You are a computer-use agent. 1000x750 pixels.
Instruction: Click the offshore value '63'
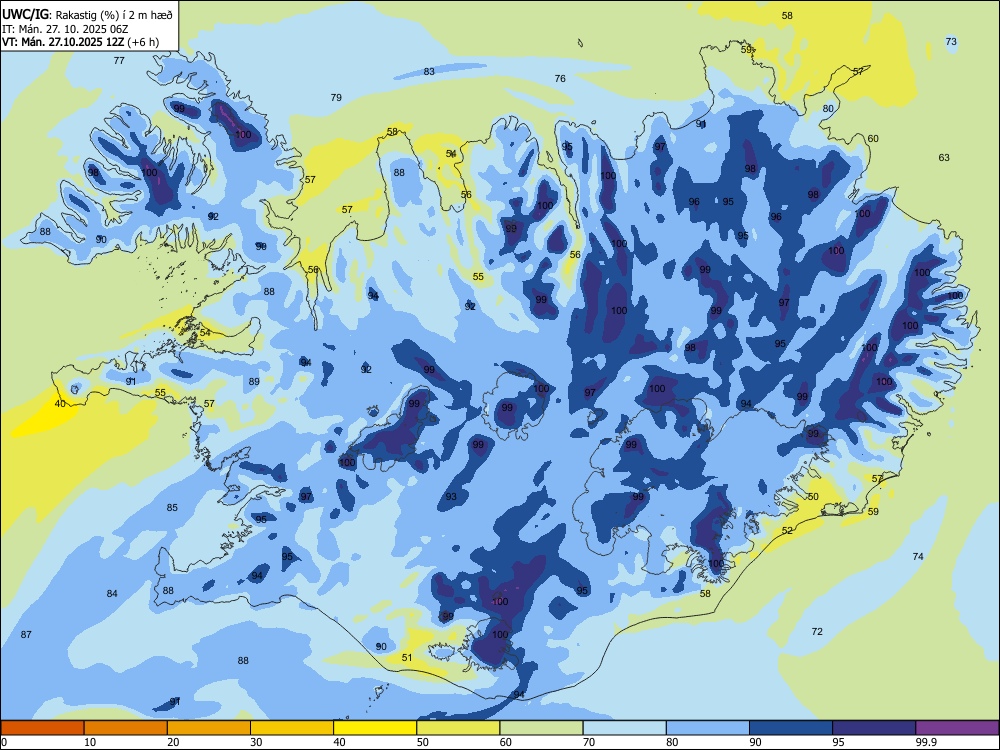tap(944, 158)
